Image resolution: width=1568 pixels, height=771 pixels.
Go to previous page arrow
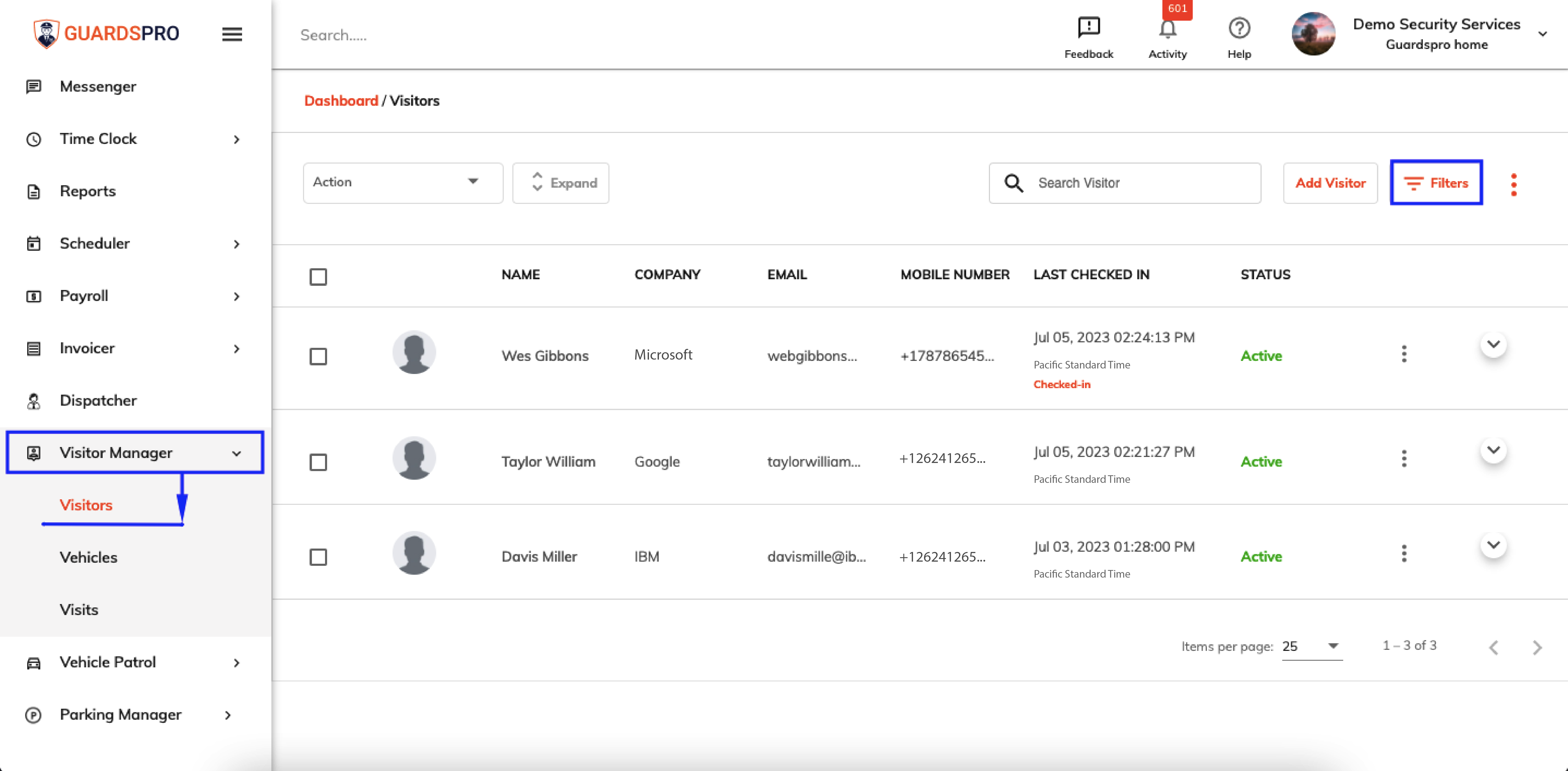coord(1493,647)
